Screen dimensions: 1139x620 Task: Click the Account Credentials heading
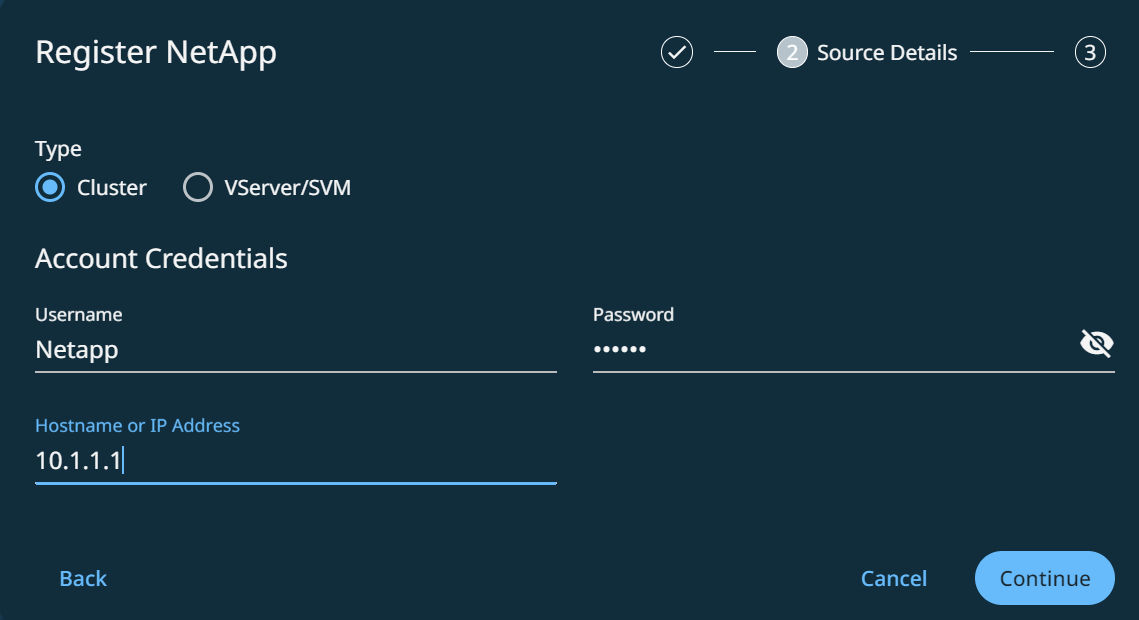coord(161,258)
